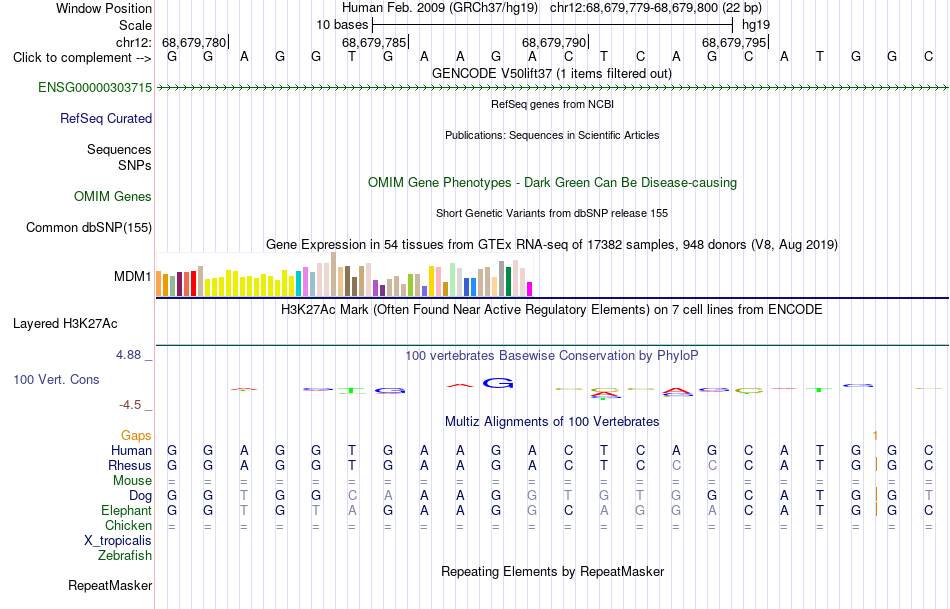
Task: Open the RefSeq Curated track label
Action: [106, 118]
